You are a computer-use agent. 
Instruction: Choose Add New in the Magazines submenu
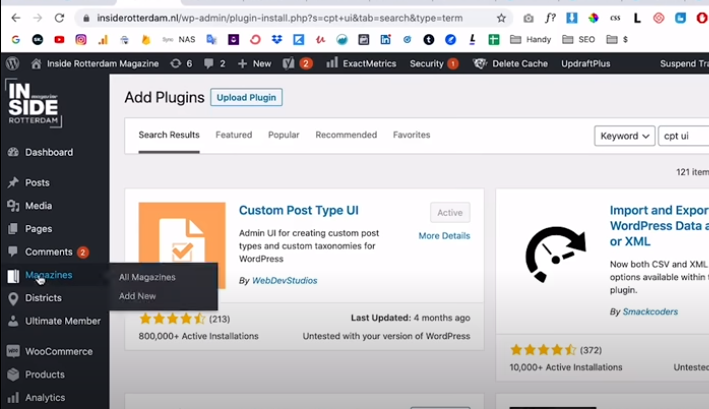[x=137, y=296]
